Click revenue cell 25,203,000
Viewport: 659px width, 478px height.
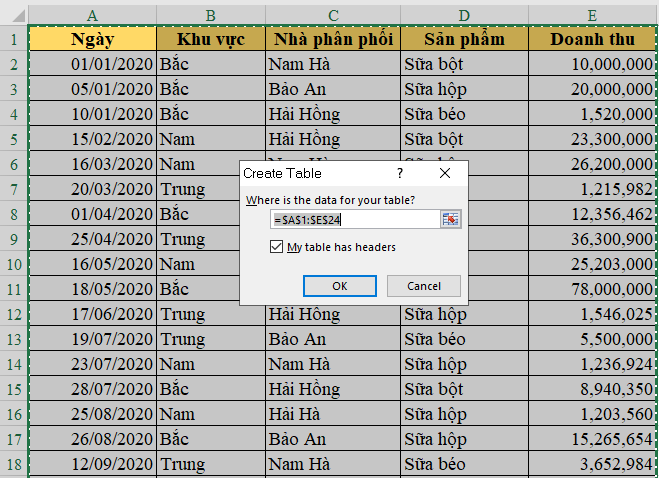593,264
